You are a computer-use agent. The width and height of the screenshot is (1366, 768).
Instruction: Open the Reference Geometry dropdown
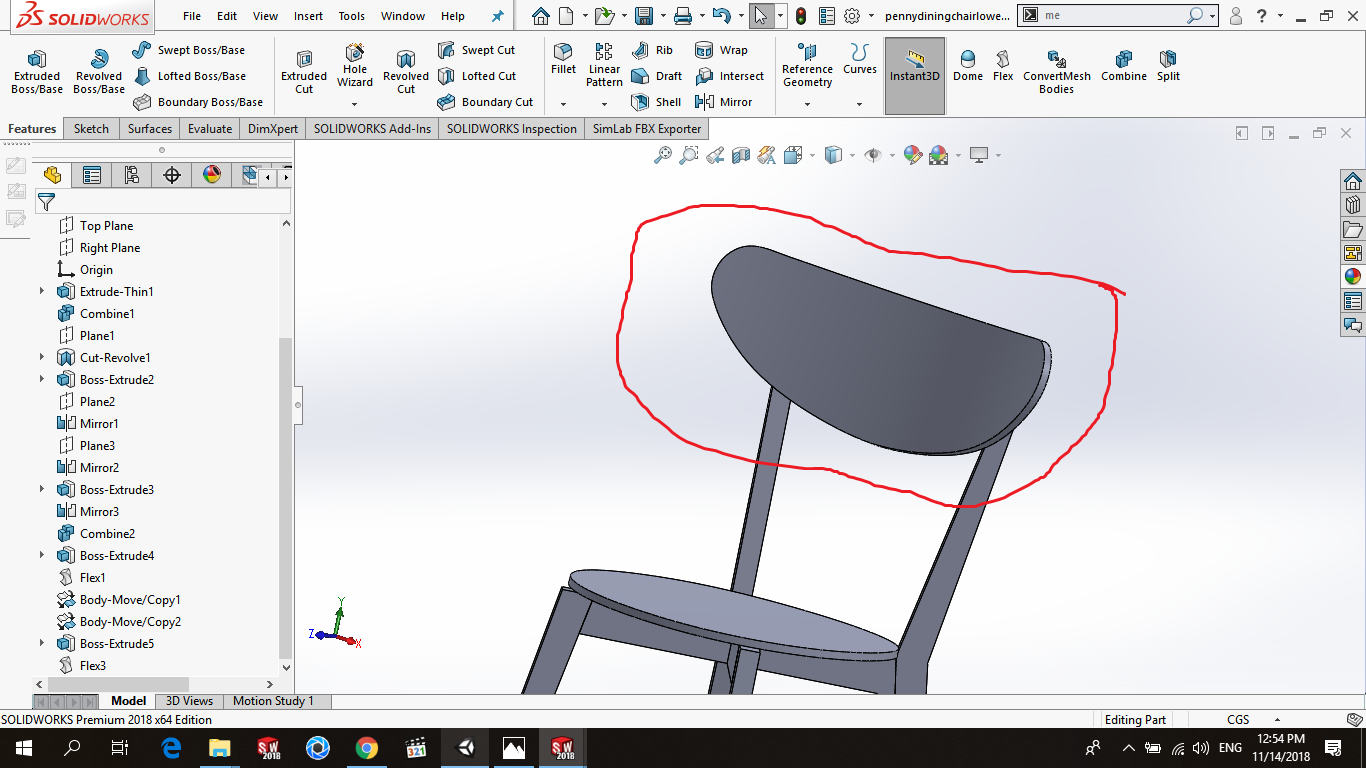[807, 104]
